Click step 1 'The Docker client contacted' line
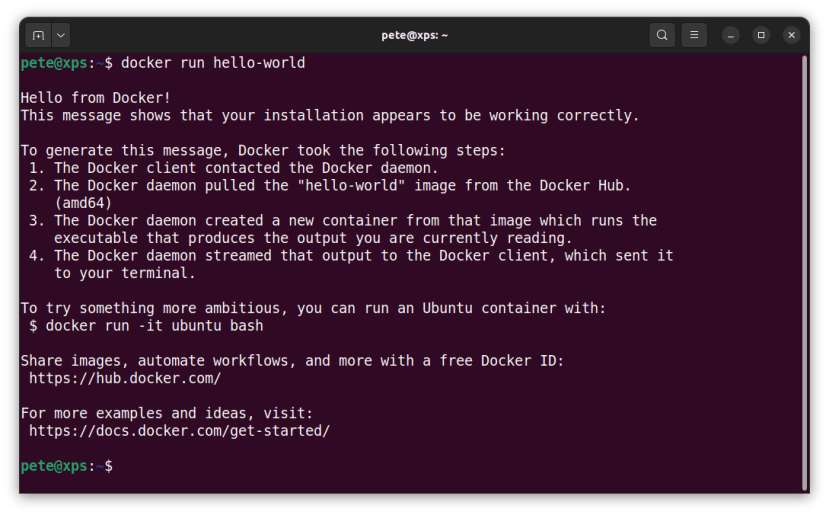Viewport: 829px width, 515px height. pos(233,168)
